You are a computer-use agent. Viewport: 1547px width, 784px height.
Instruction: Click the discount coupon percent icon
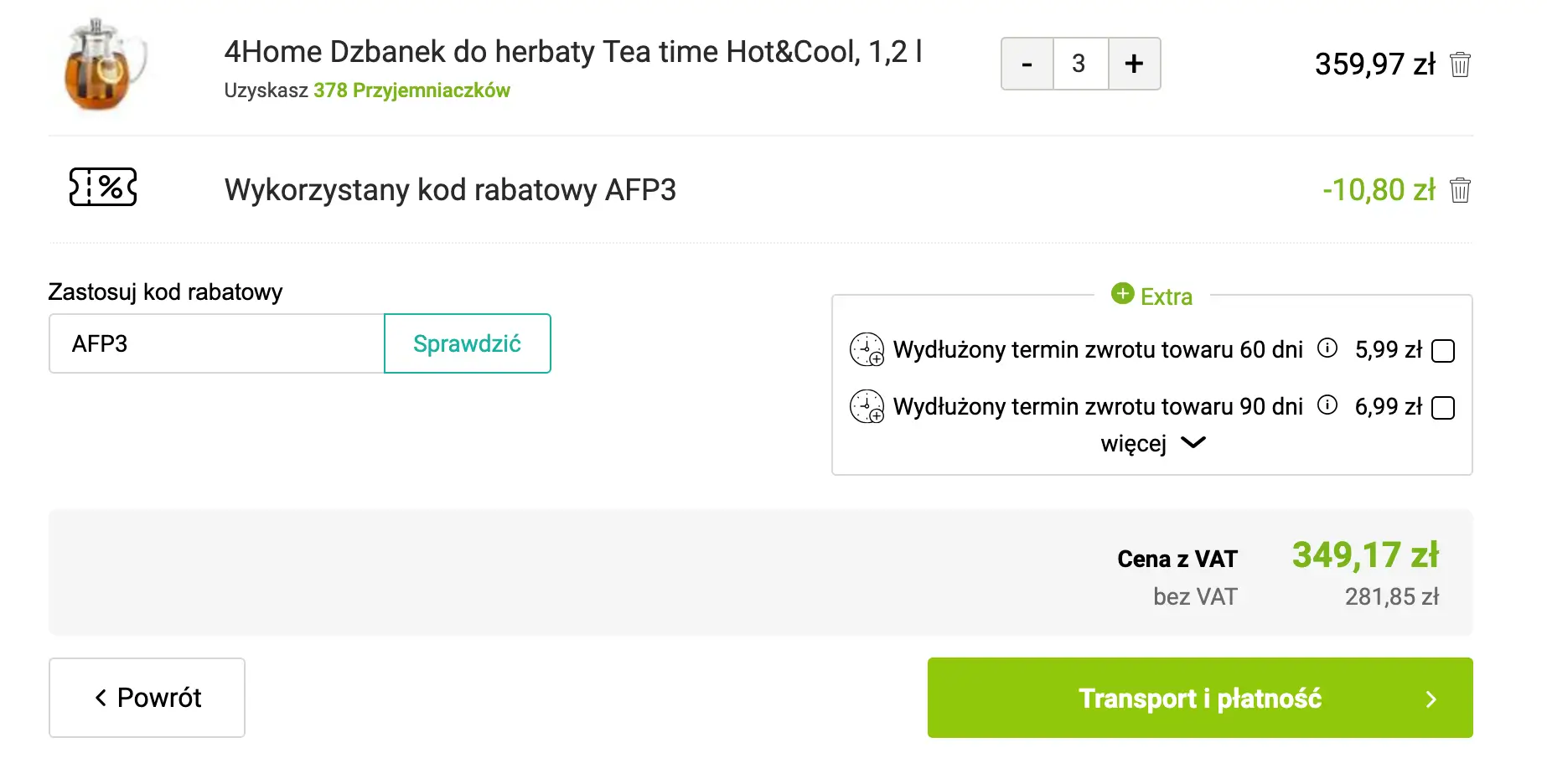[x=103, y=187]
